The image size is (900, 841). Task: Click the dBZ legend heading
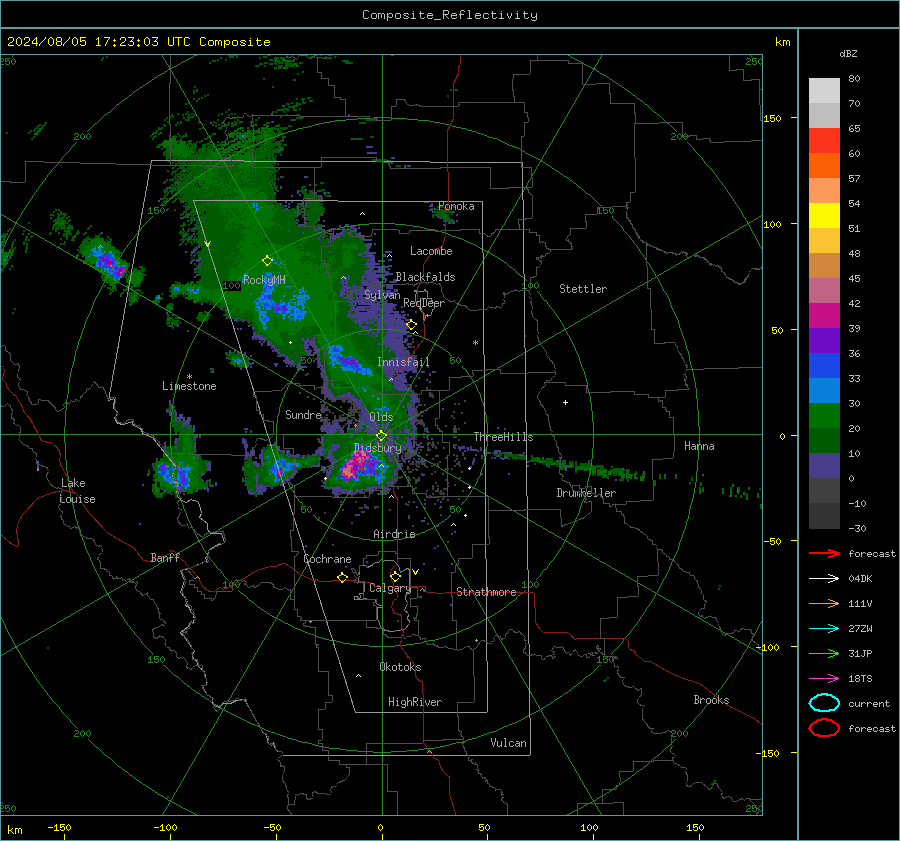coord(848,53)
